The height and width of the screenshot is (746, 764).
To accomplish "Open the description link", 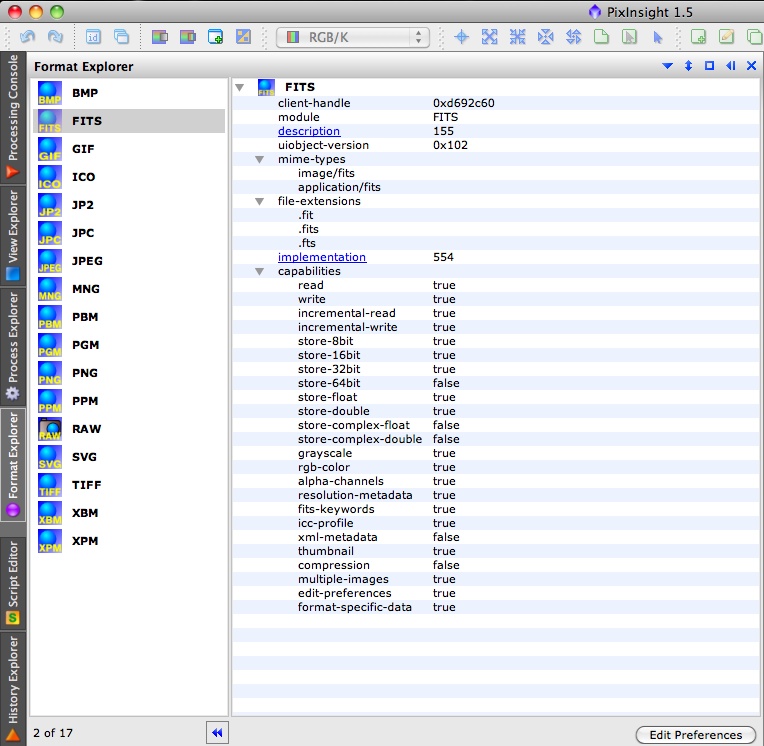I will pyautogui.click(x=309, y=131).
